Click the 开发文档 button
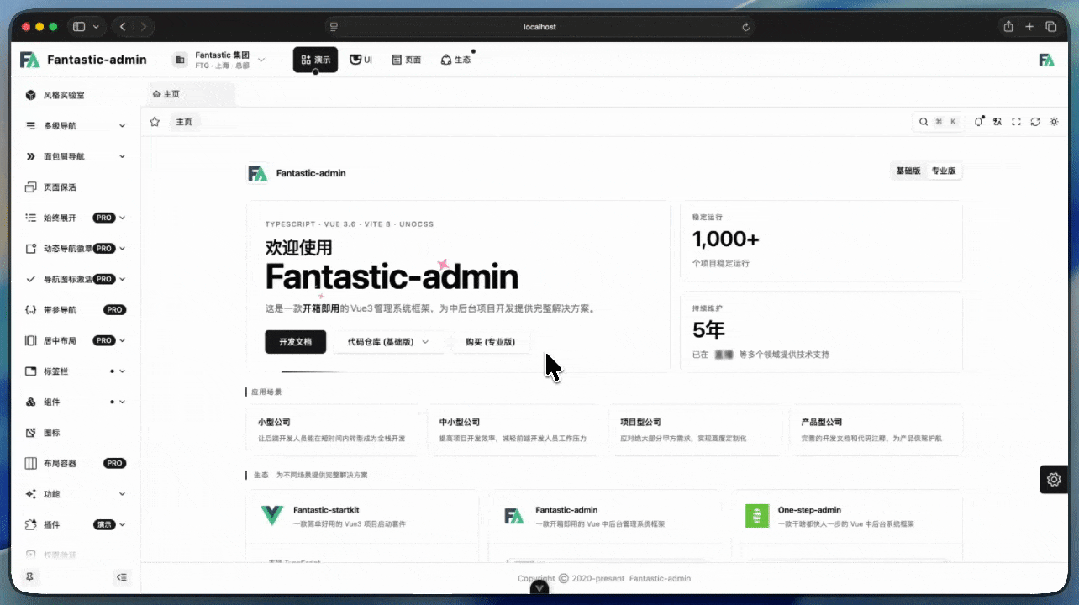The width and height of the screenshot is (1079, 605). point(295,342)
